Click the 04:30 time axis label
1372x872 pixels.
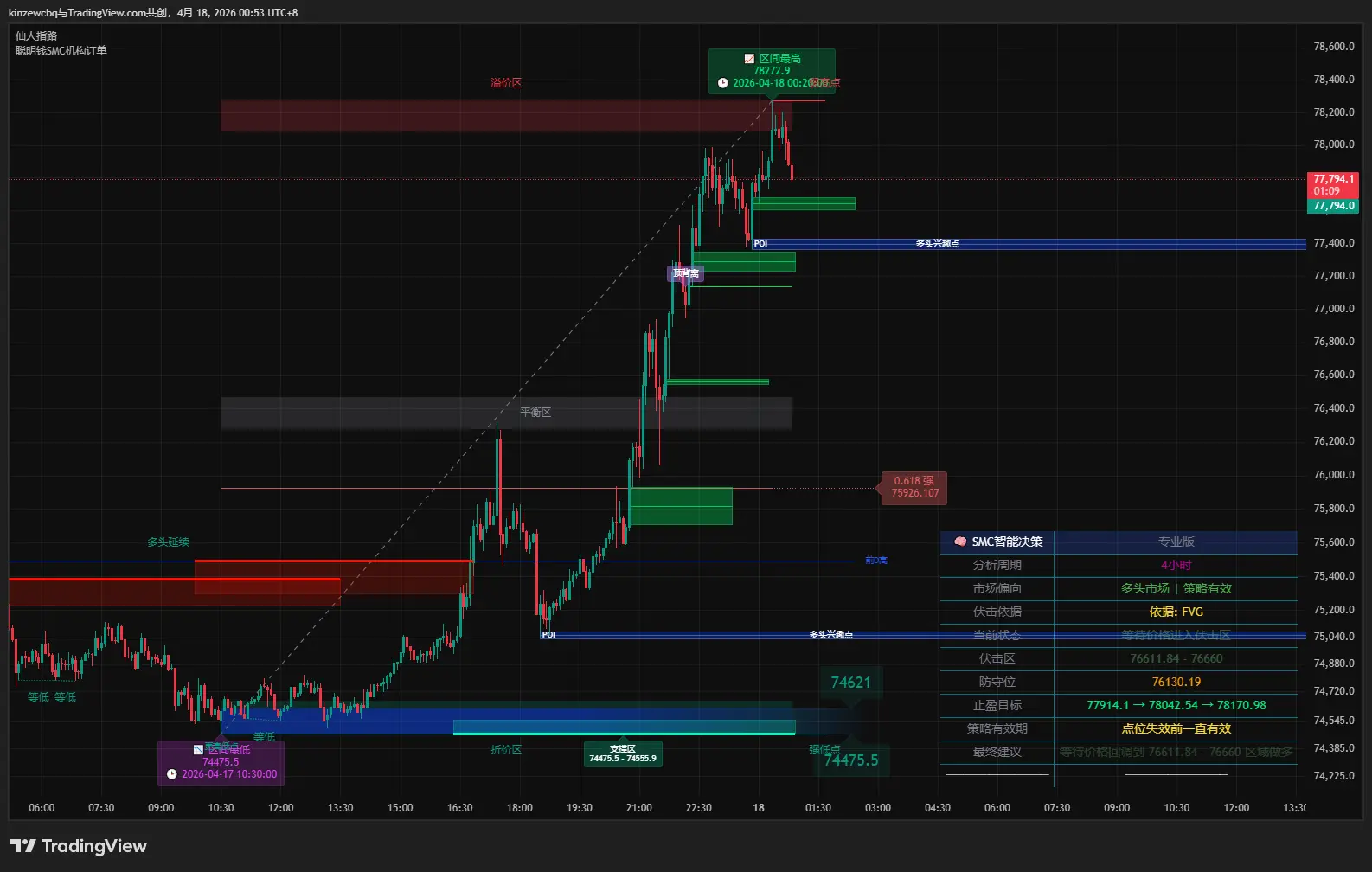tap(938, 808)
